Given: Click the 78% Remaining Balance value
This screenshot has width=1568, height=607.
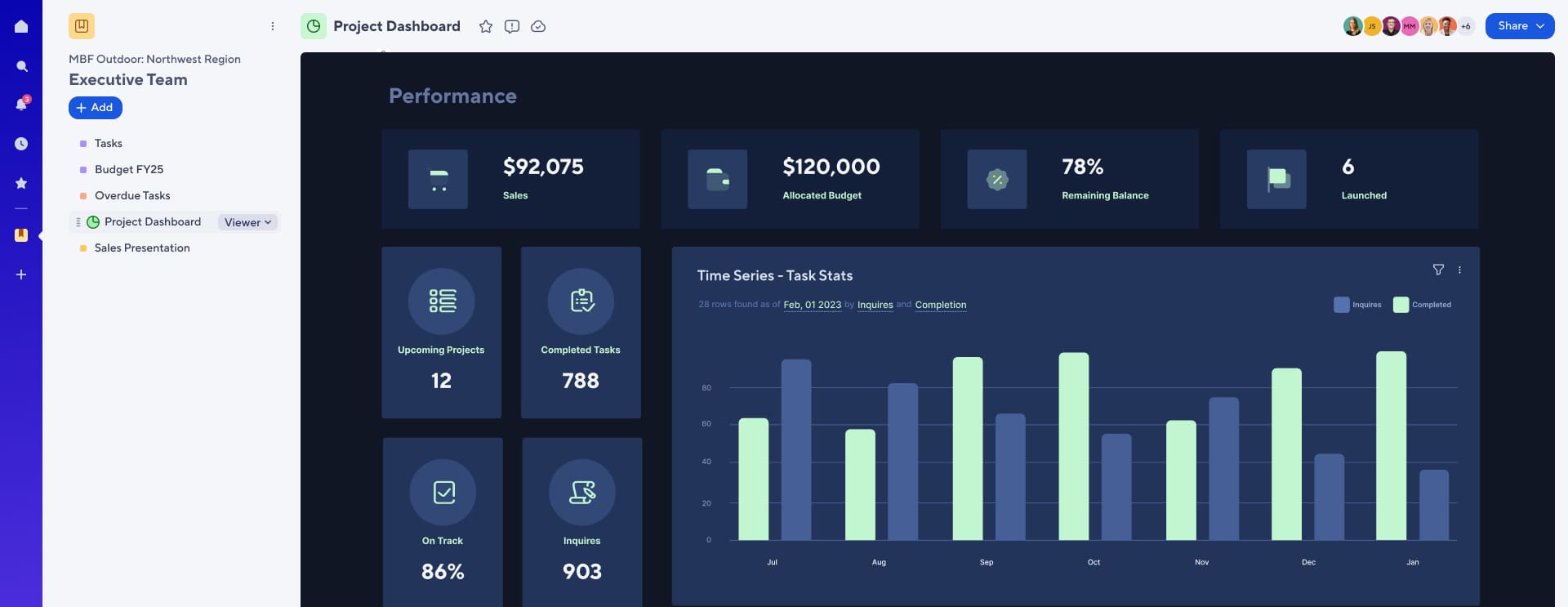Looking at the screenshot, I should tap(1083, 167).
